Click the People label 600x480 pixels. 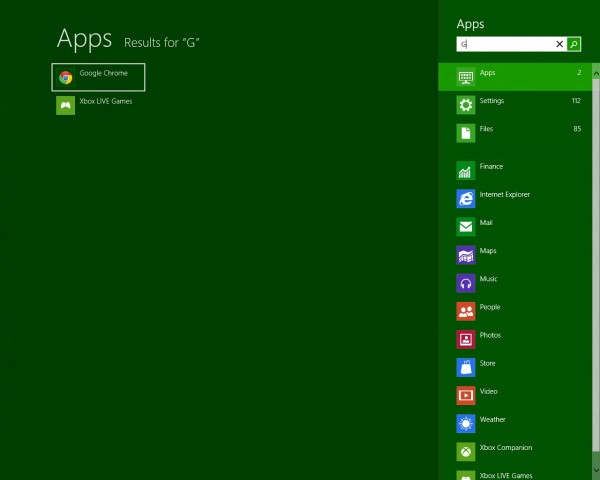[x=490, y=307]
